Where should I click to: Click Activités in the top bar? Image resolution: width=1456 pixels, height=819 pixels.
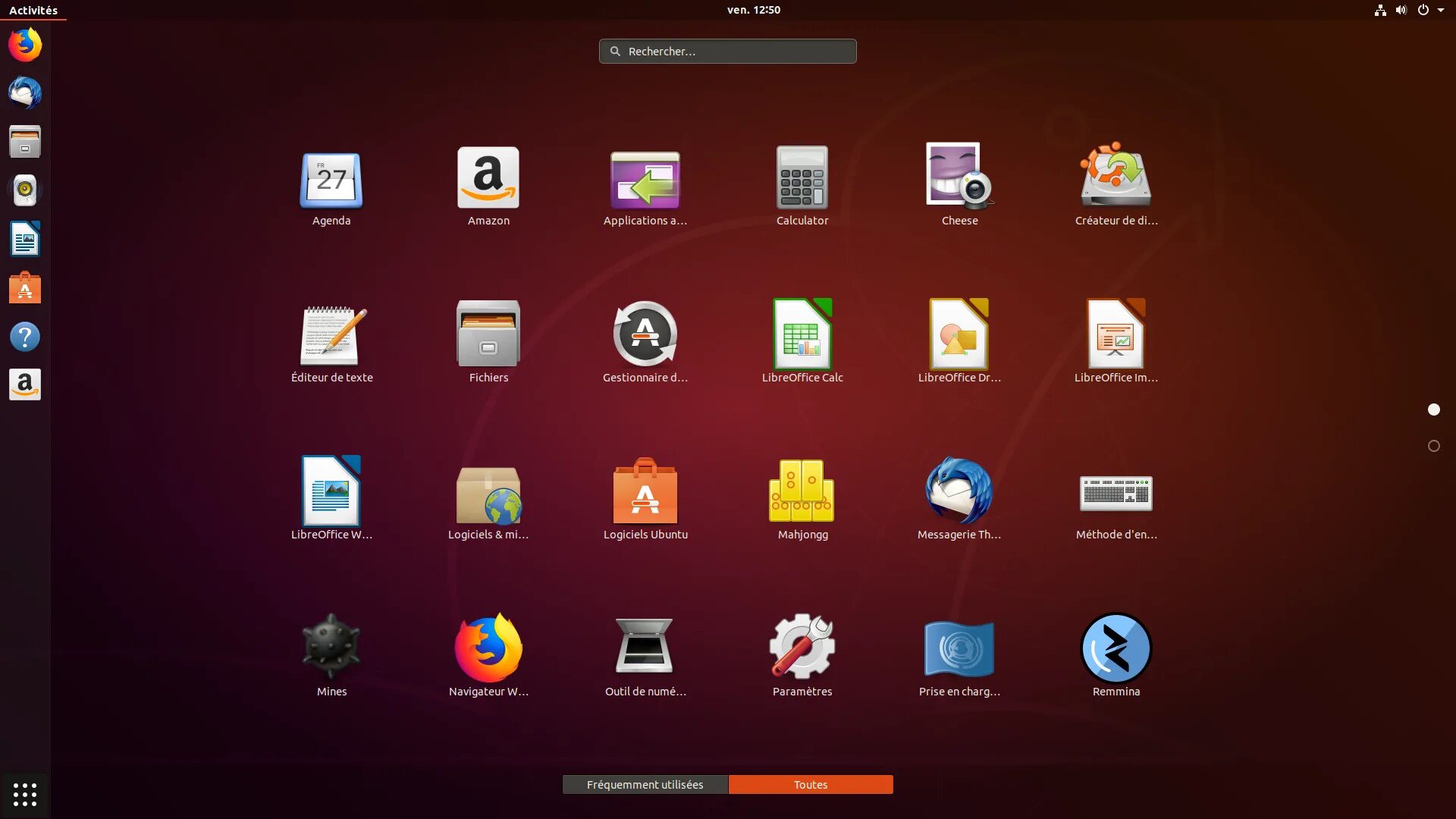click(x=33, y=10)
